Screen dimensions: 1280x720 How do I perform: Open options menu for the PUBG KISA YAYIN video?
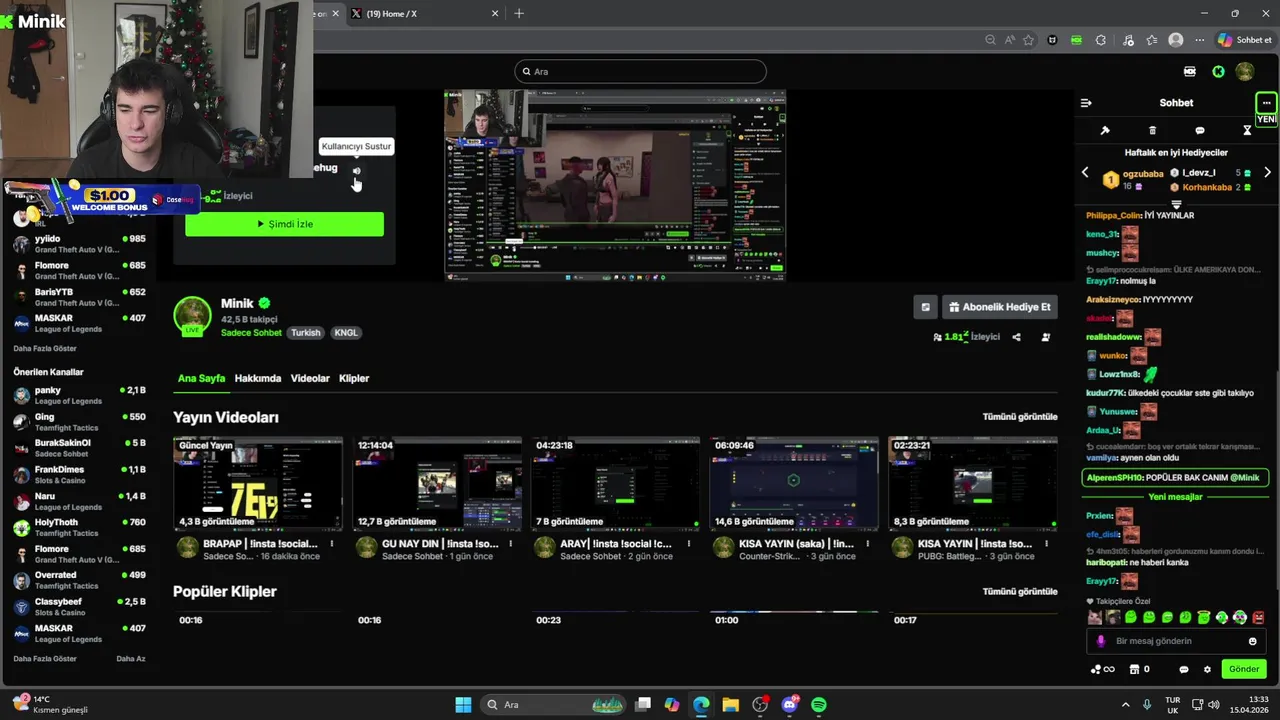pyautogui.click(x=1048, y=544)
